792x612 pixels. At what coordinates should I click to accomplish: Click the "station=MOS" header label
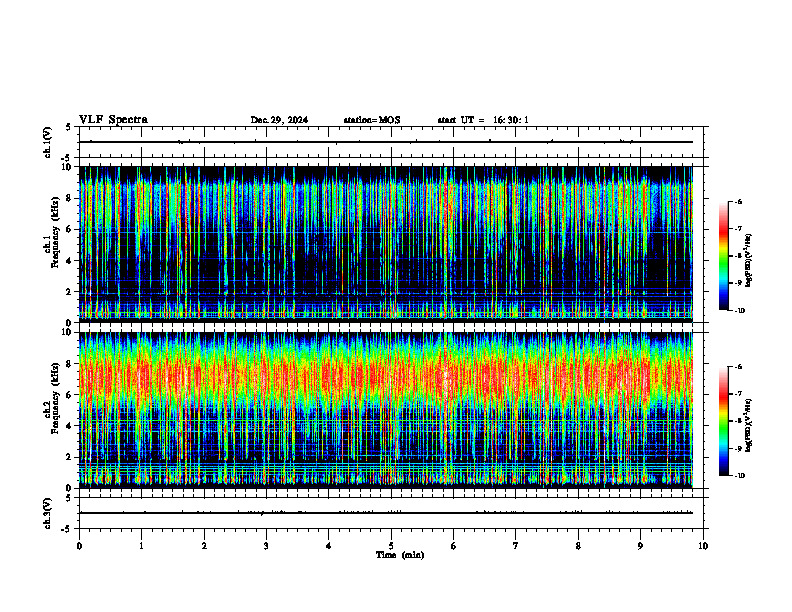point(372,120)
